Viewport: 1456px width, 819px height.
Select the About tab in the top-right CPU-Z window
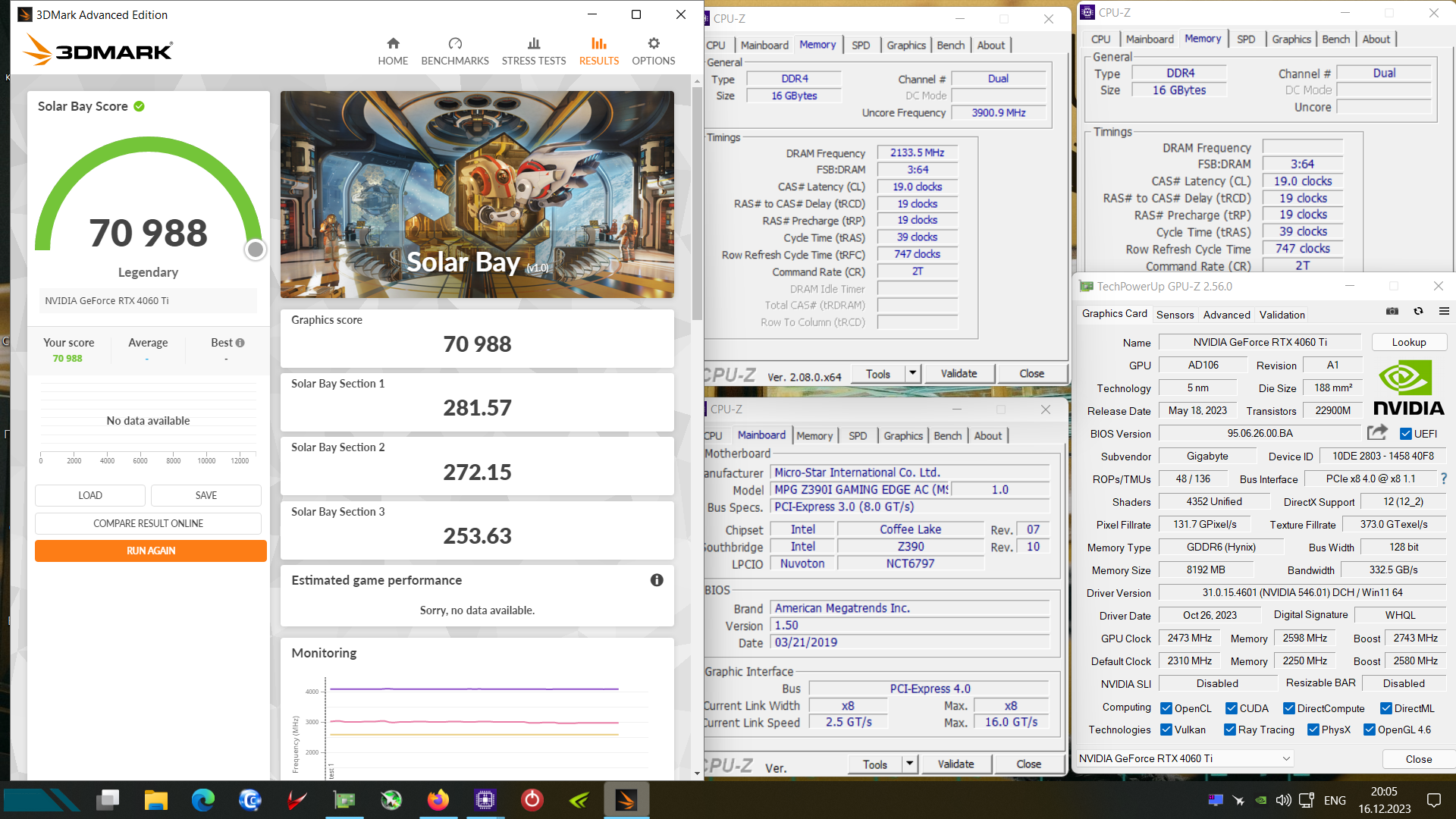[x=1376, y=39]
